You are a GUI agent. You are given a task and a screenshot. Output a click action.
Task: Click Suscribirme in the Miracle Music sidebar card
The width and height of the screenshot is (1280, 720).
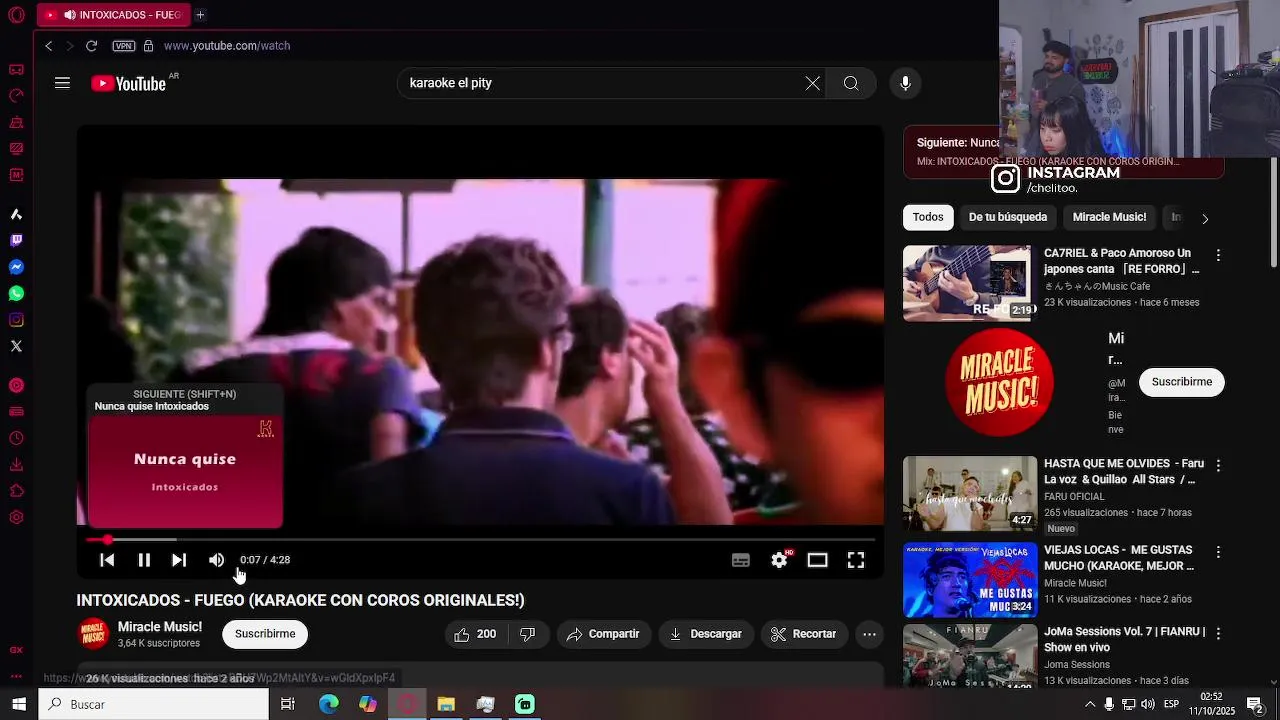click(x=1182, y=382)
